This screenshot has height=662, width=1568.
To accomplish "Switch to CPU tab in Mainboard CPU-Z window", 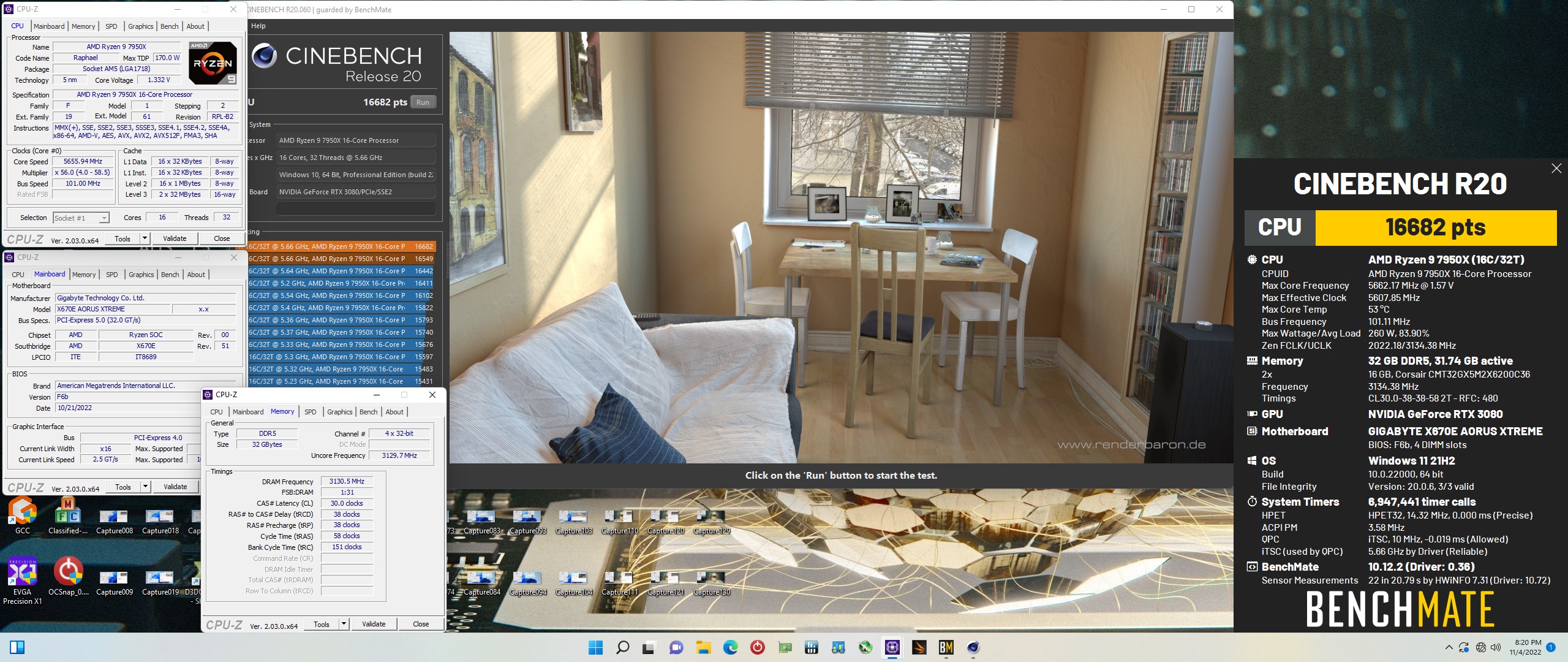I will [x=18, y=275].
